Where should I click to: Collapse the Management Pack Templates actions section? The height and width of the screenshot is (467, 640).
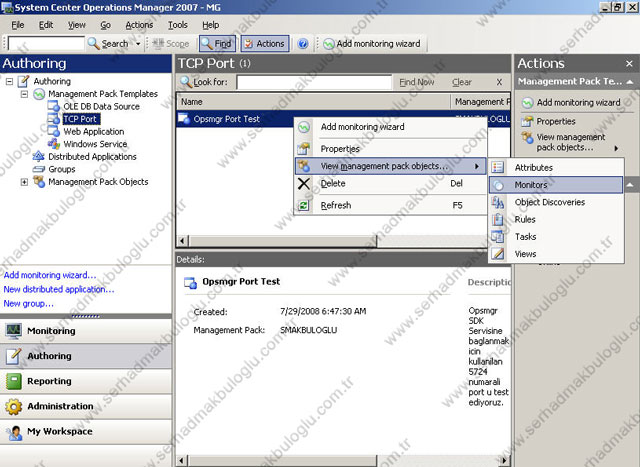pos(630,82)
